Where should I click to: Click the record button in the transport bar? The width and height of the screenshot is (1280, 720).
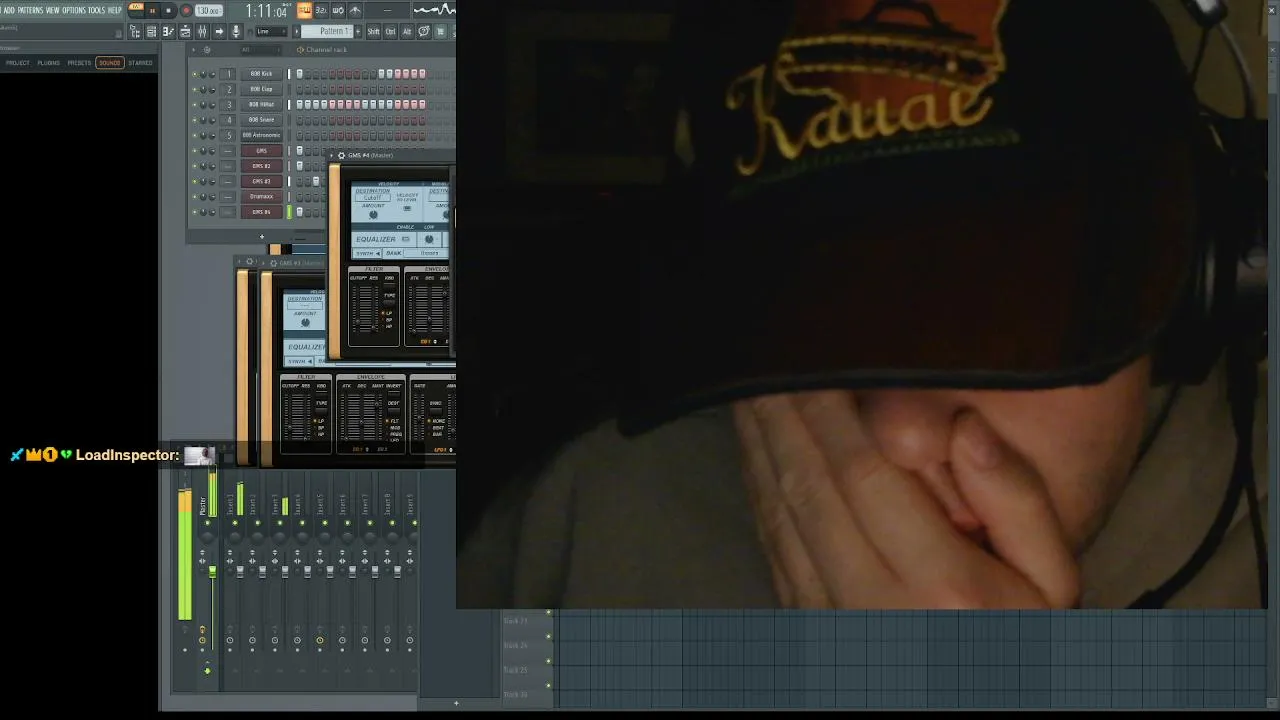(185, 10)
